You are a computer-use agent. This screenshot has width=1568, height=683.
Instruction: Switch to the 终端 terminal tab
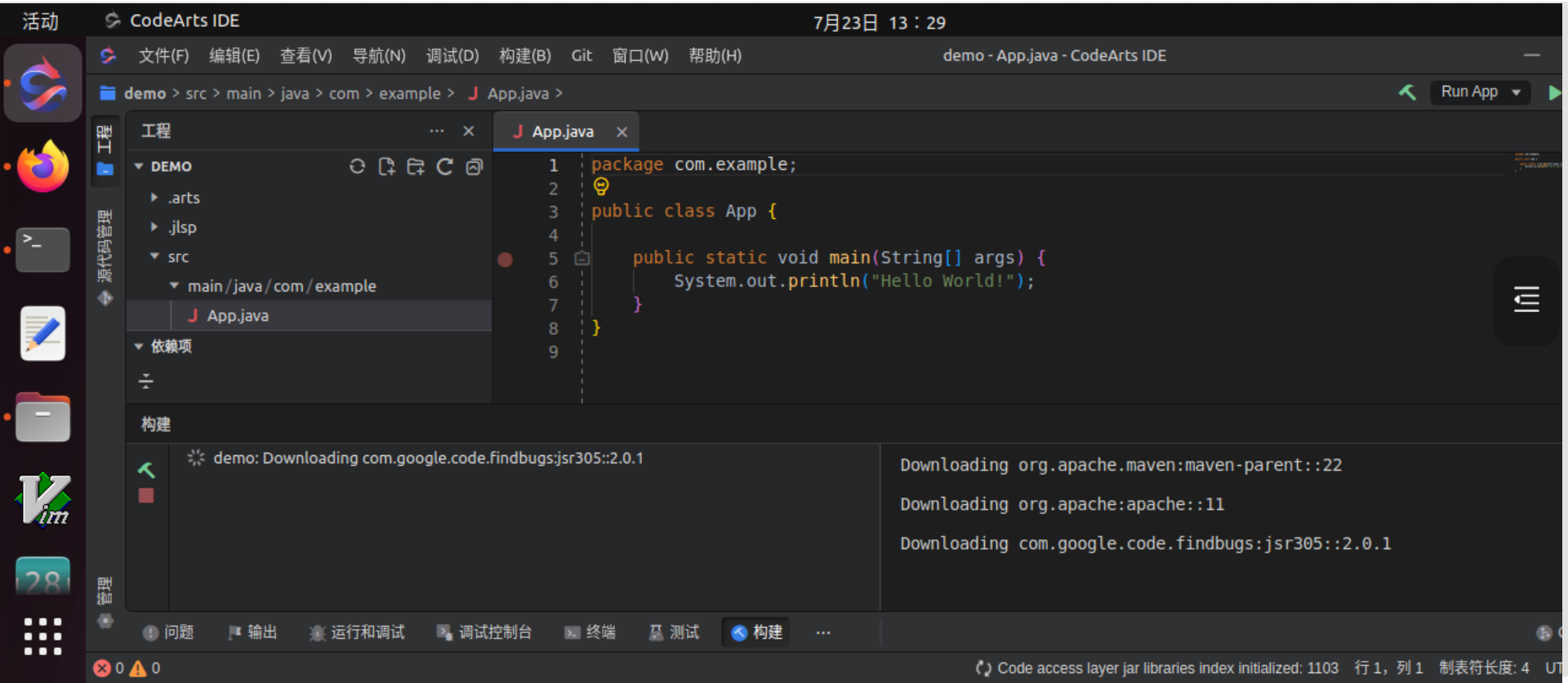pyautogui.click(x=590, y=632)
